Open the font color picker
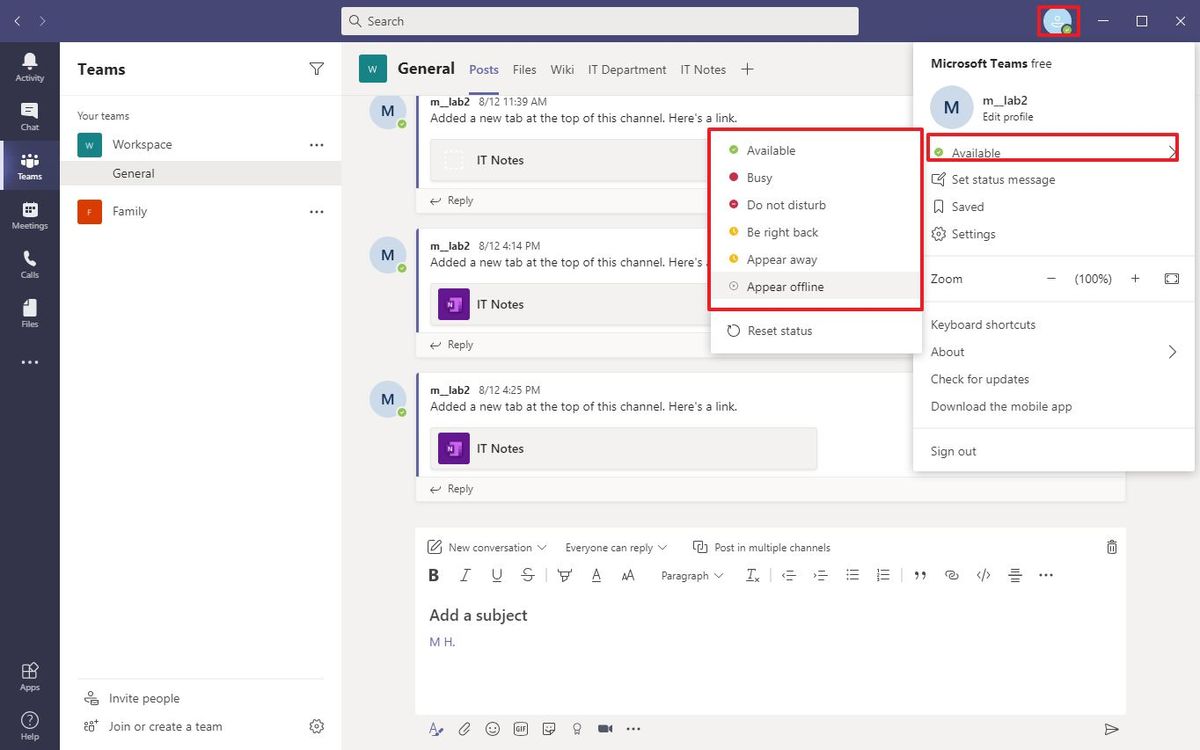Viewport: 1200px width, 750px height. point(596,575)
